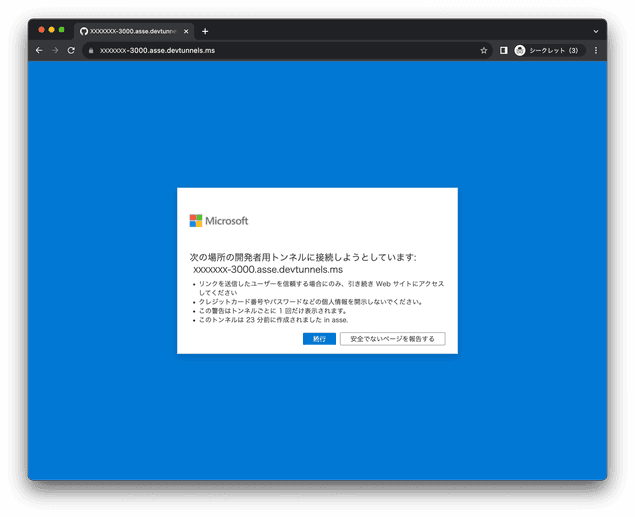Click the green maximize window button
Screen dimensions: 635x517
(x=62, y=30)
